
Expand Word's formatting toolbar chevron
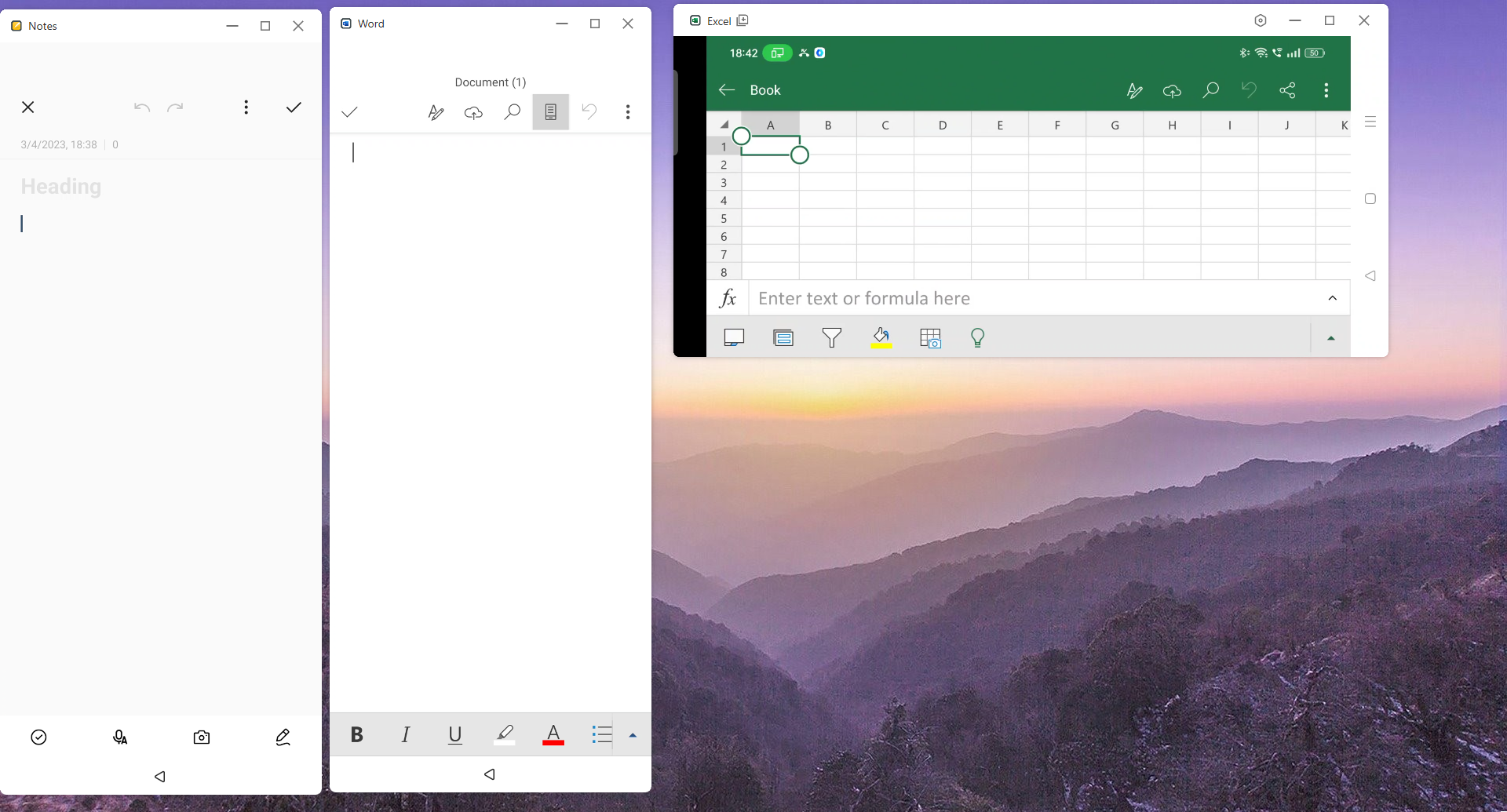click(633, 735)
